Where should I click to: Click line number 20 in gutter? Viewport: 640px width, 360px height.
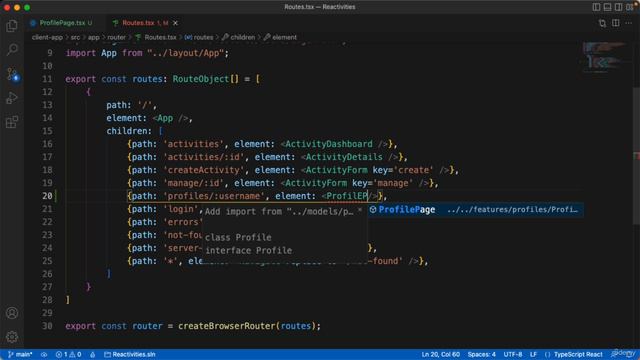47,196
